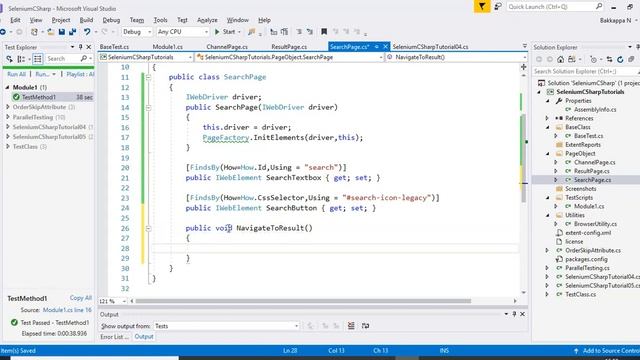Save the current file with the Save icon

pos(62,31)
